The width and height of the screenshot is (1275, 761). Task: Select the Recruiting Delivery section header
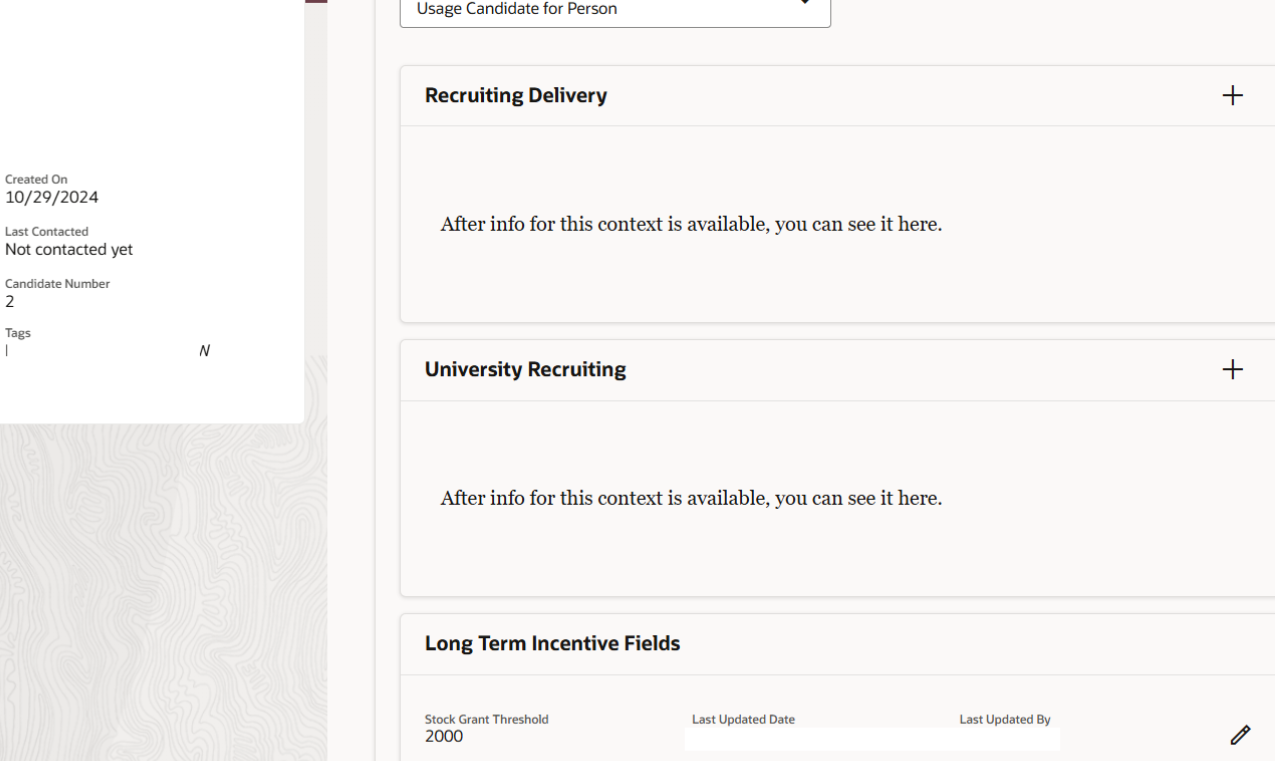click(516, 95)
